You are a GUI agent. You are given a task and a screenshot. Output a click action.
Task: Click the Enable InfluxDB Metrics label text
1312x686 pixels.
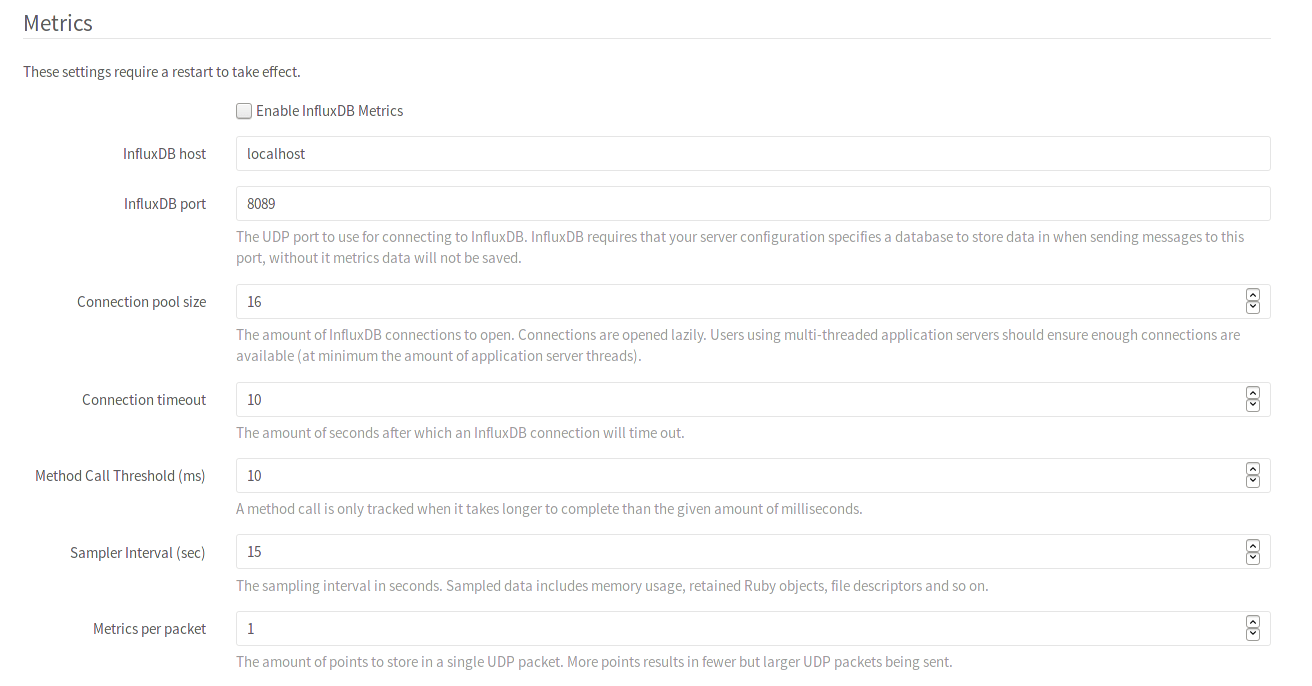328,111
